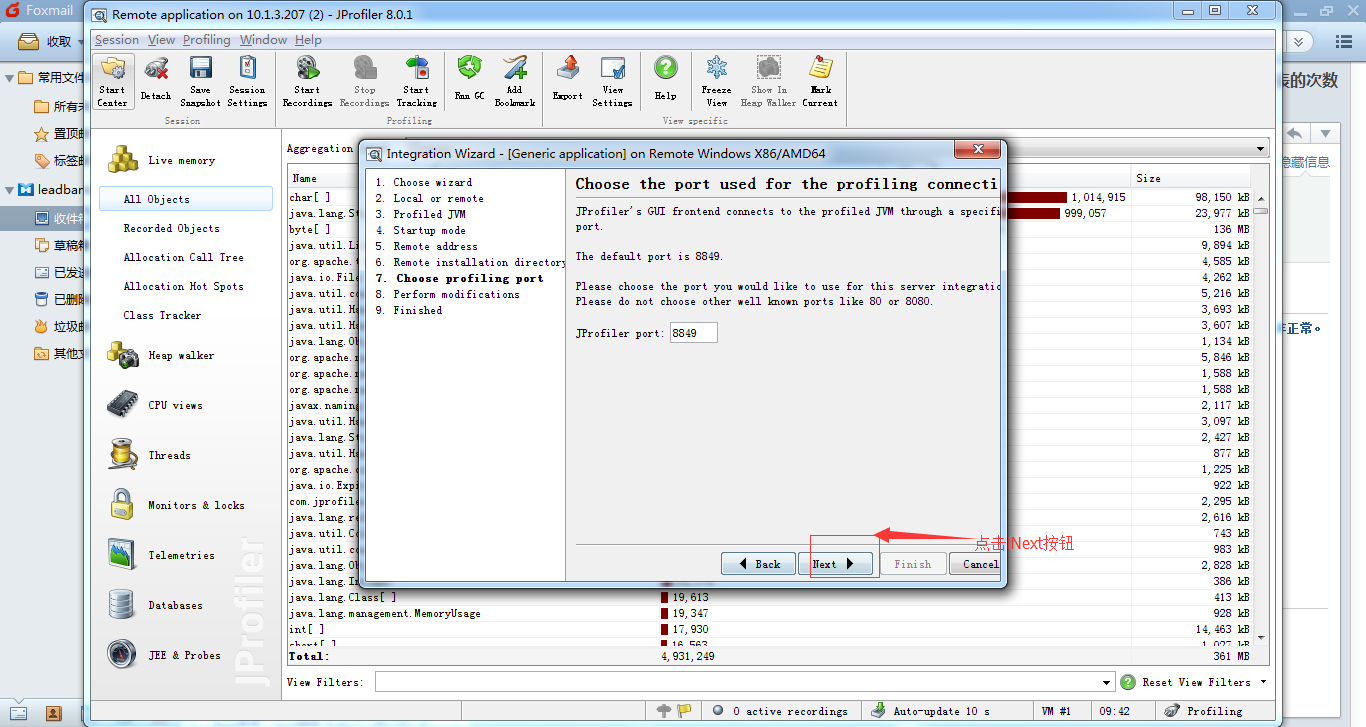Click active recordings status entry
Viewport: 1366px width, 727px height.
click(781, 711)
